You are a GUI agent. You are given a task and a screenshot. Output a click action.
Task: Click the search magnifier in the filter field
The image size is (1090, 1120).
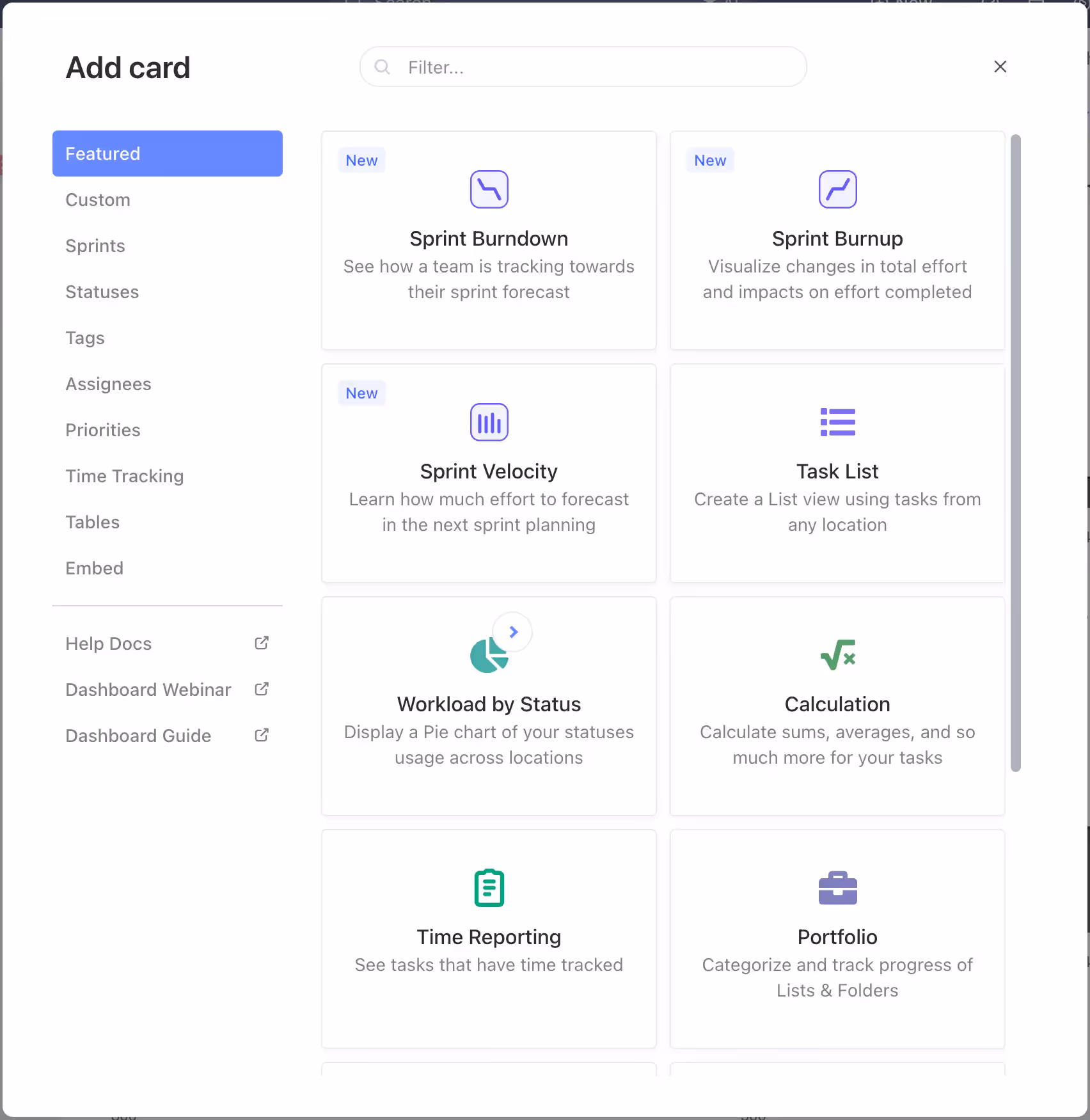[383, 67]
